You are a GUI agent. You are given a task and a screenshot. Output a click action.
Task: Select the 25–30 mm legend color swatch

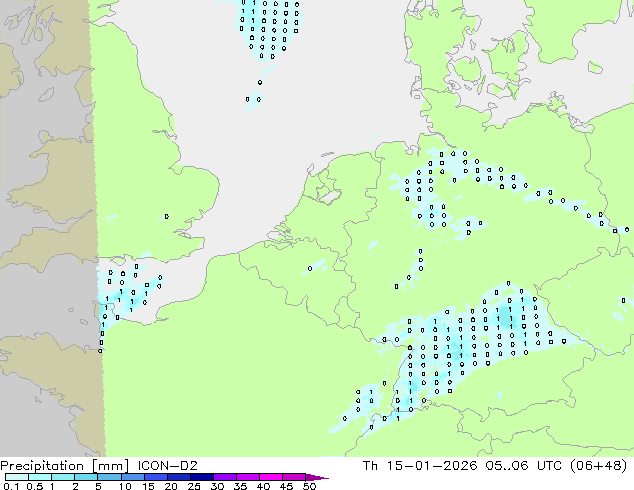tap(201, 477)
